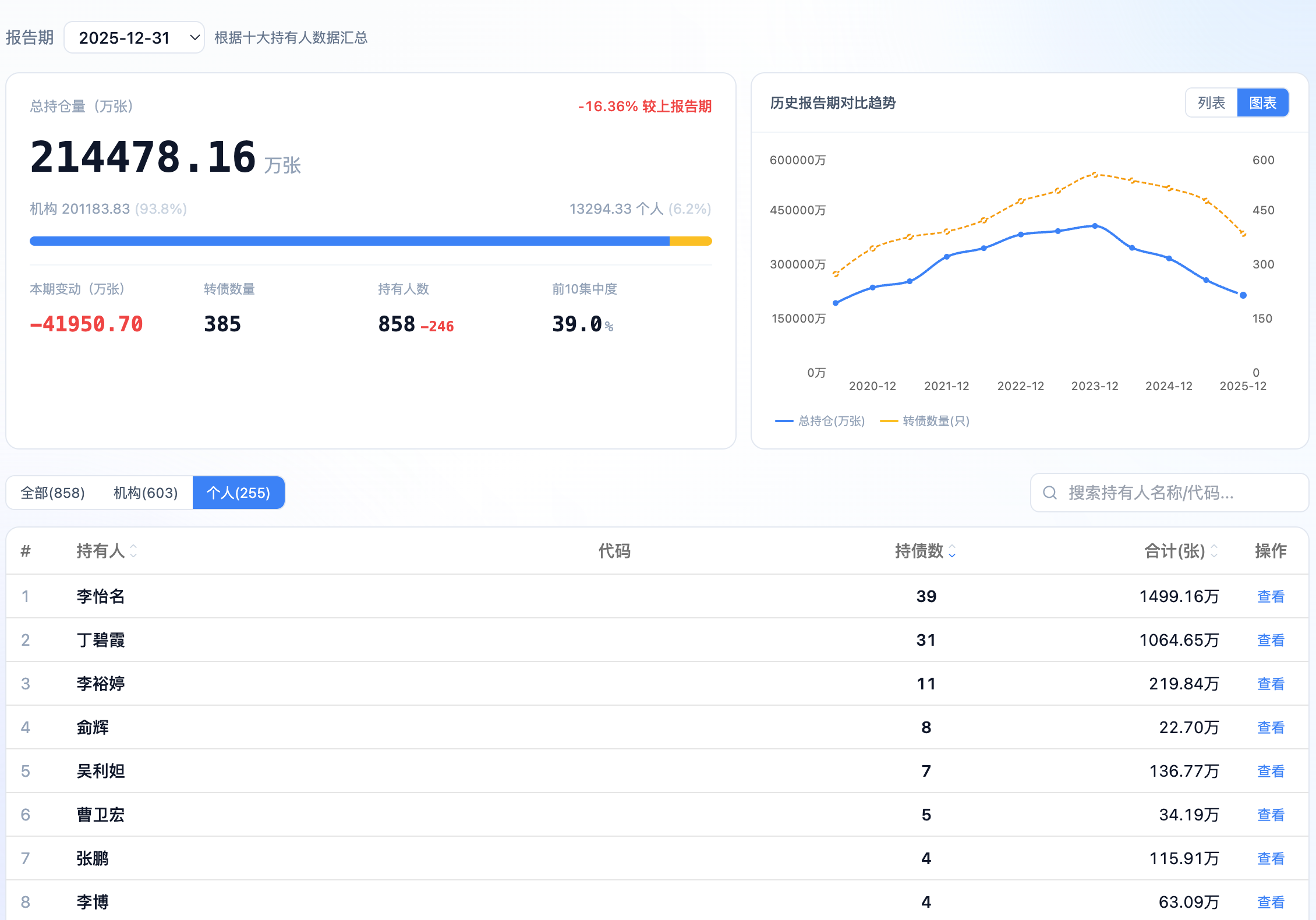Click the 转债数量 value 385
Image resolution: width=1316 pixels, height=920 pixels.
click(x=222, y=324)
